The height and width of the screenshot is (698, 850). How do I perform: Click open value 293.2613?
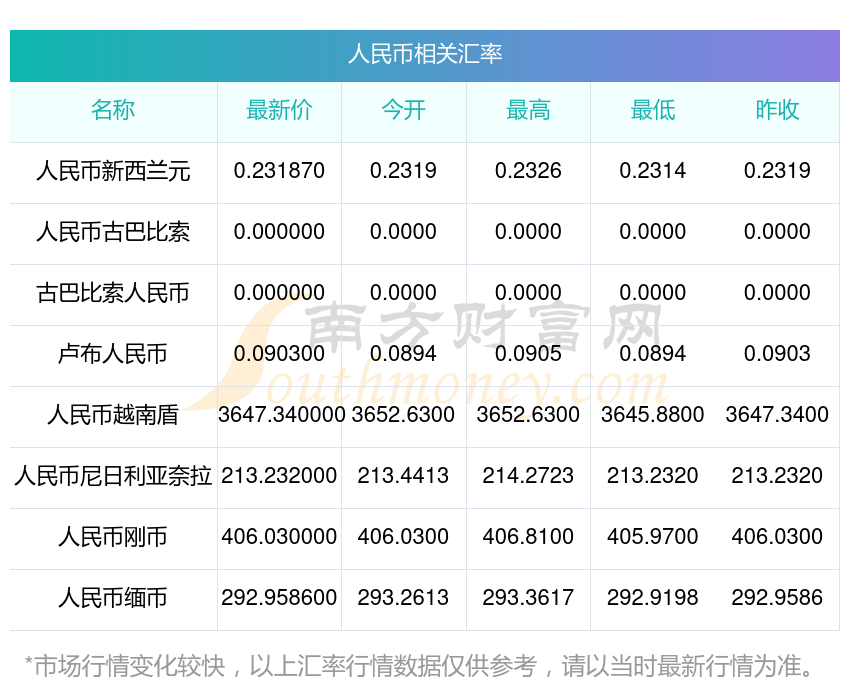click(x=403, y=597)
